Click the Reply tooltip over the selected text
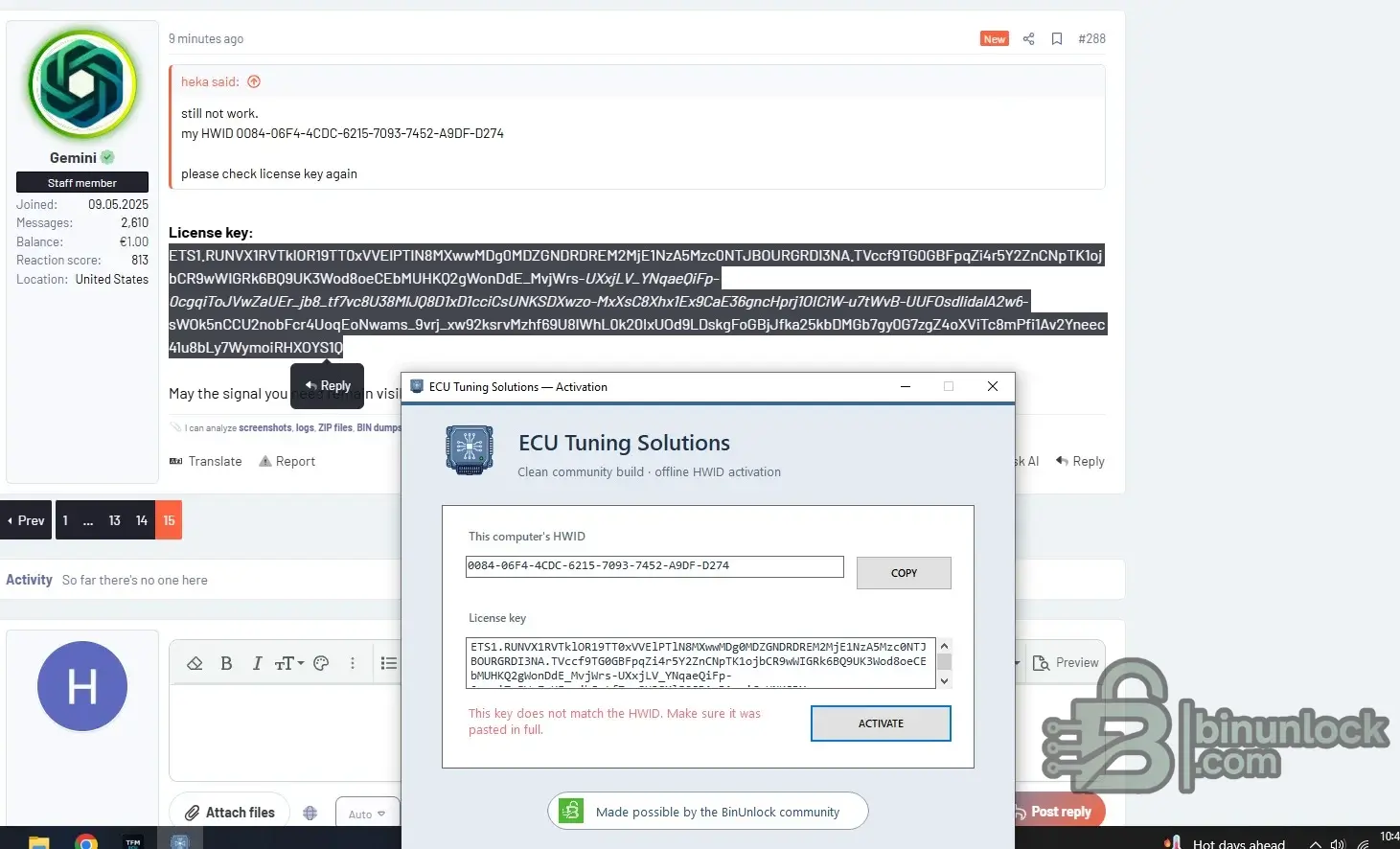The width and height of the screenshot is (1400, 849). (x=328, y=385)
